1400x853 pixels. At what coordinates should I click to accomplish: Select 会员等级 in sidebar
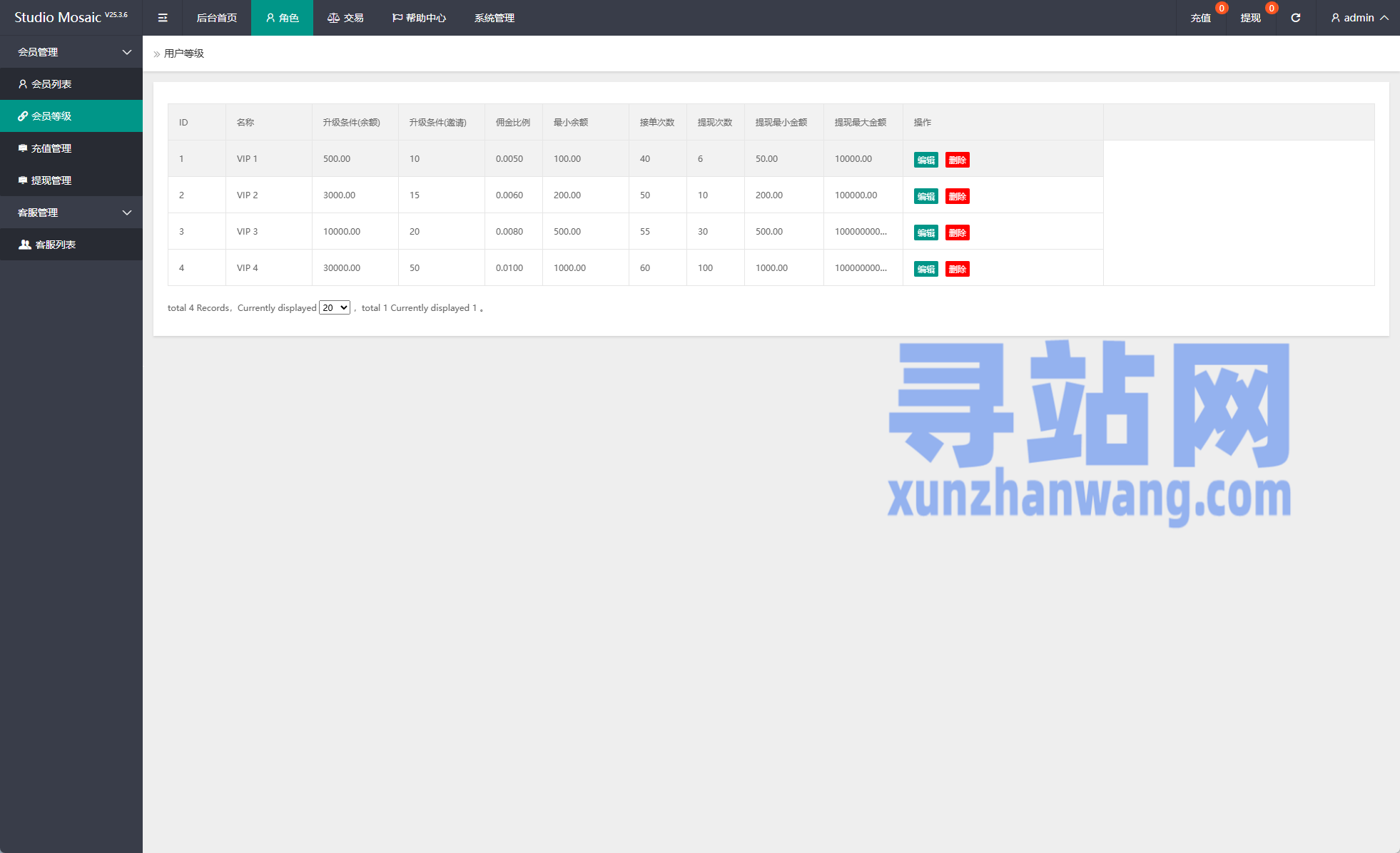(x=71, y=116)
